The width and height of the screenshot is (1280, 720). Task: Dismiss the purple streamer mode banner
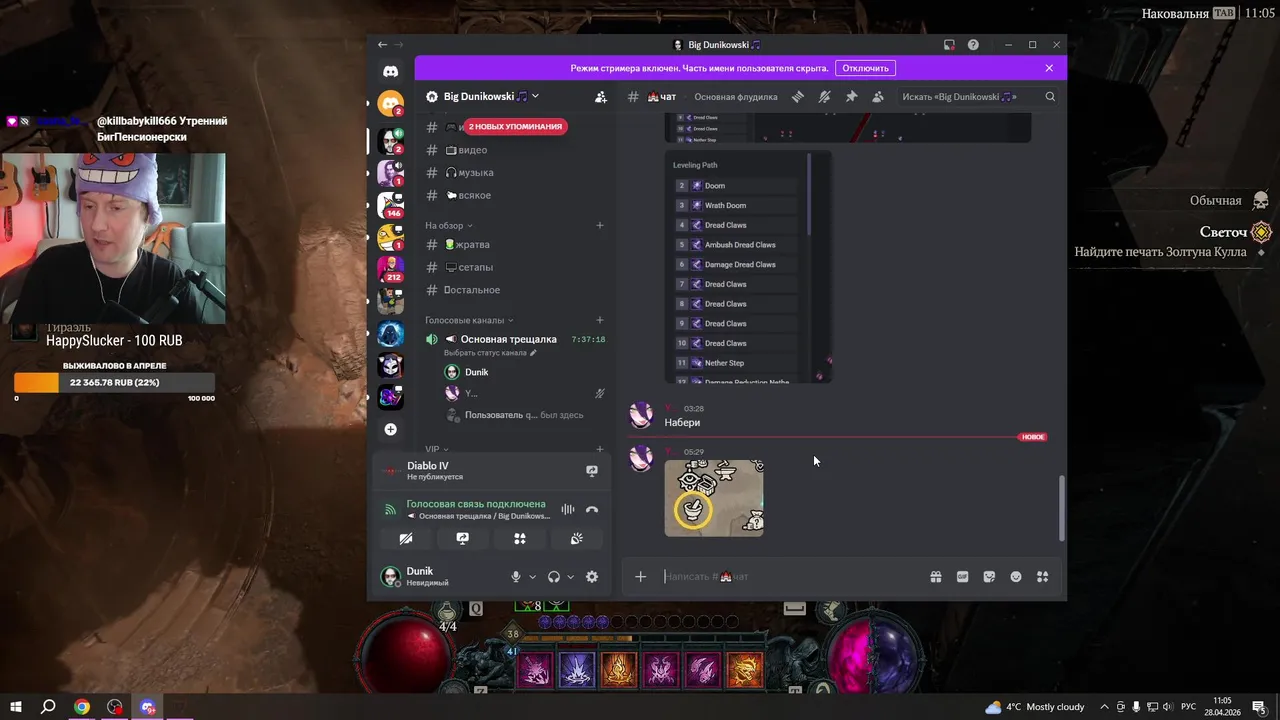[1049, 68]
